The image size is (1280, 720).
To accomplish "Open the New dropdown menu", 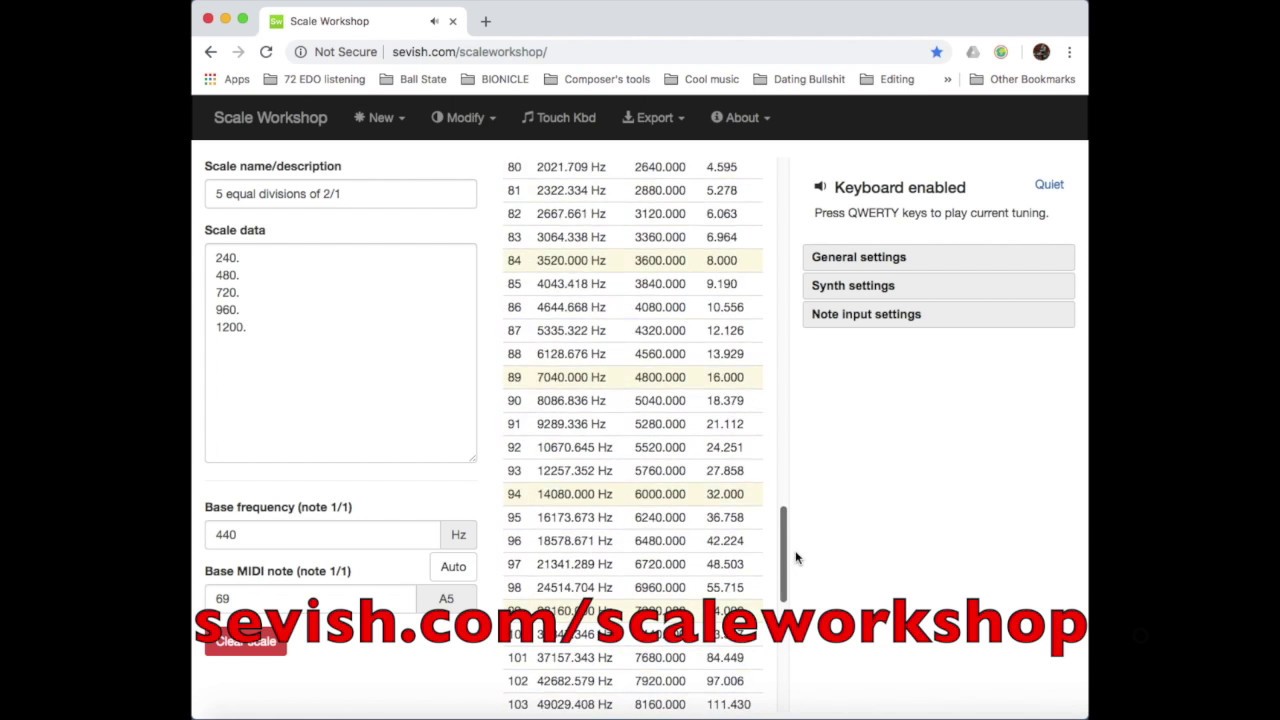I will tap(379, 118).
